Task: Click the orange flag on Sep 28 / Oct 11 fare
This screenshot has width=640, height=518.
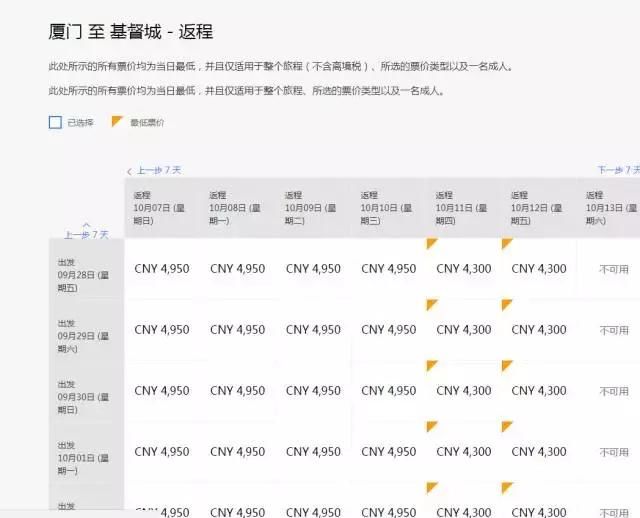Action: pos(431,243)
